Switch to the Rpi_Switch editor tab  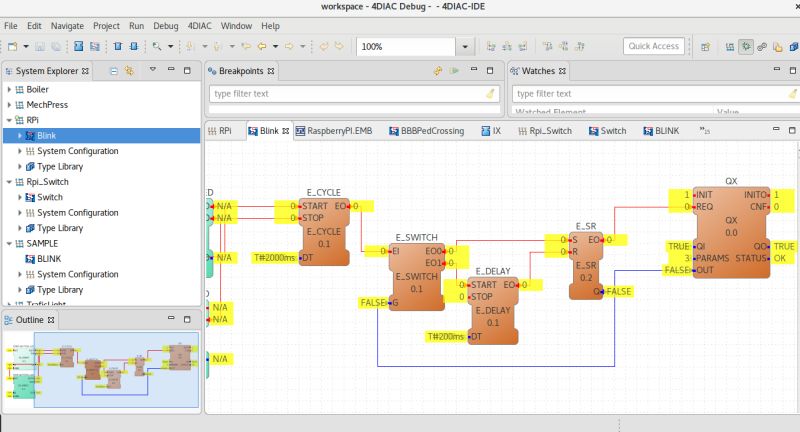(545, 131)
